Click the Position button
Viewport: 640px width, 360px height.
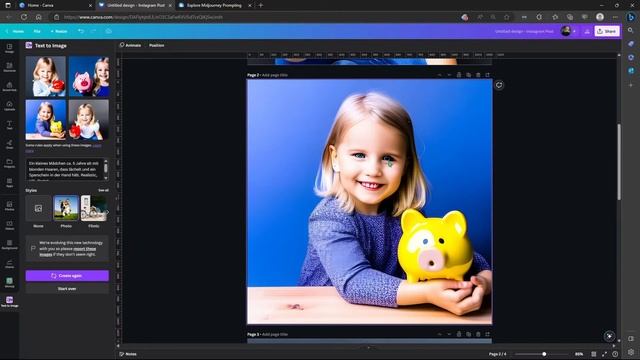[x=157, y=45]
